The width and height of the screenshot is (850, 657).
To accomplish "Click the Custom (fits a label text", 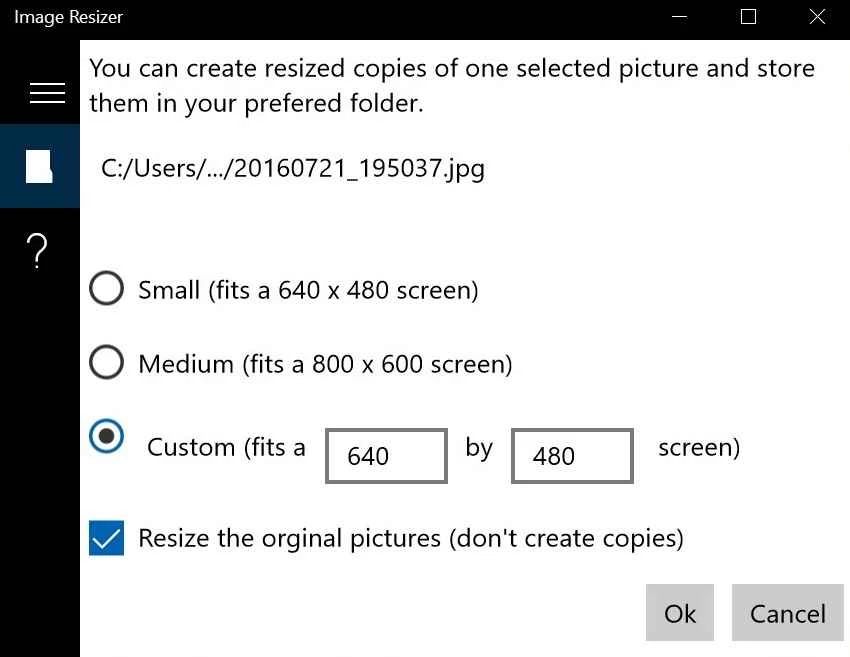I will coord(226,447).
